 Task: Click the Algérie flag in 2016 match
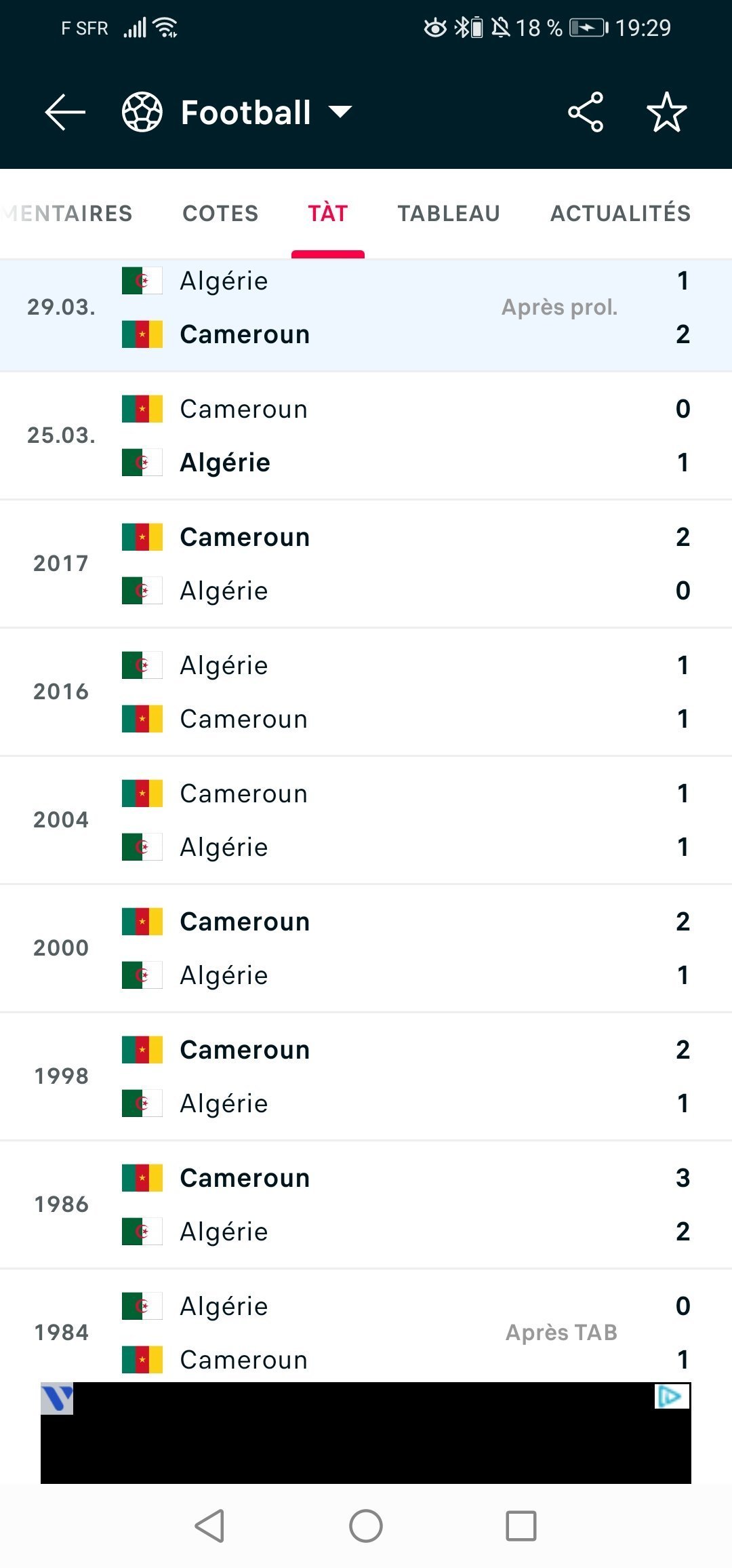[x=142, y=665]
